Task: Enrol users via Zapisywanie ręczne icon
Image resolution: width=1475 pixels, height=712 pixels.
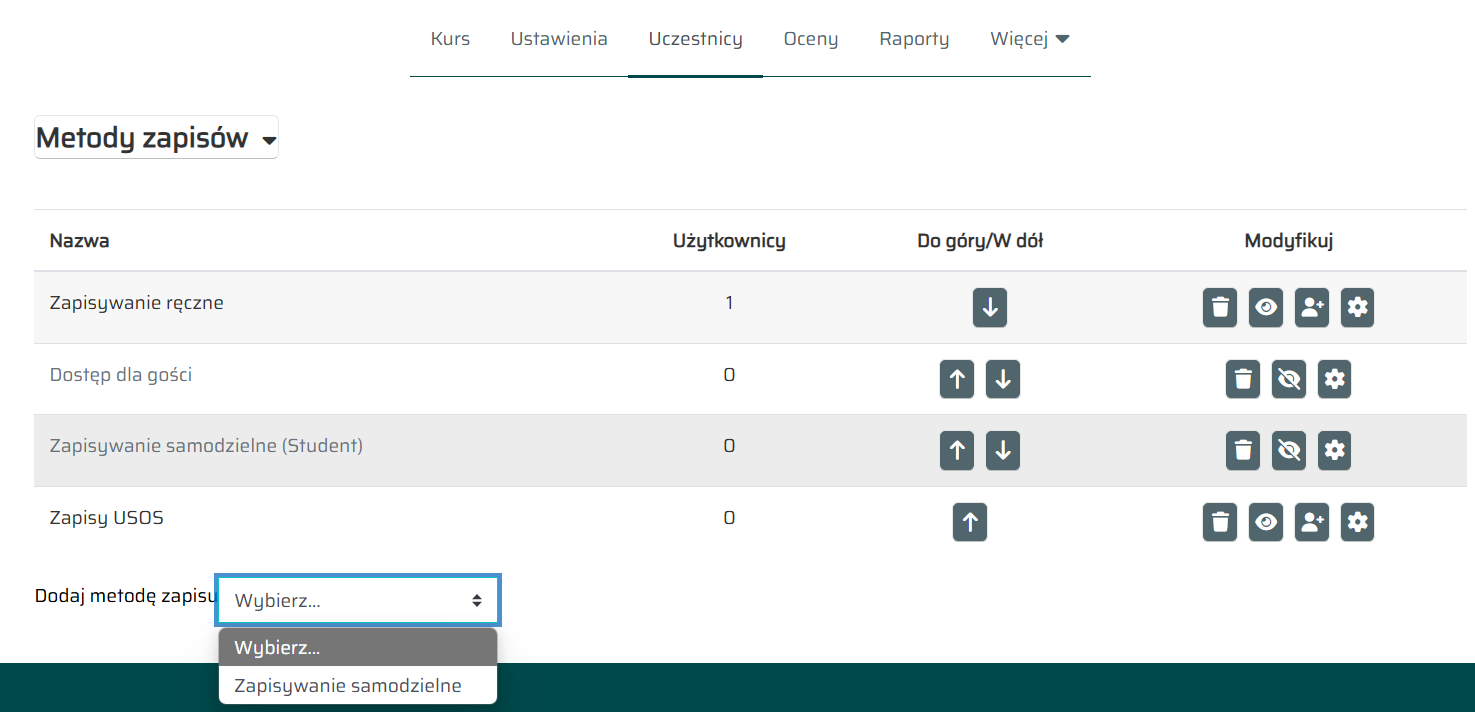Action: point(1312,308)
